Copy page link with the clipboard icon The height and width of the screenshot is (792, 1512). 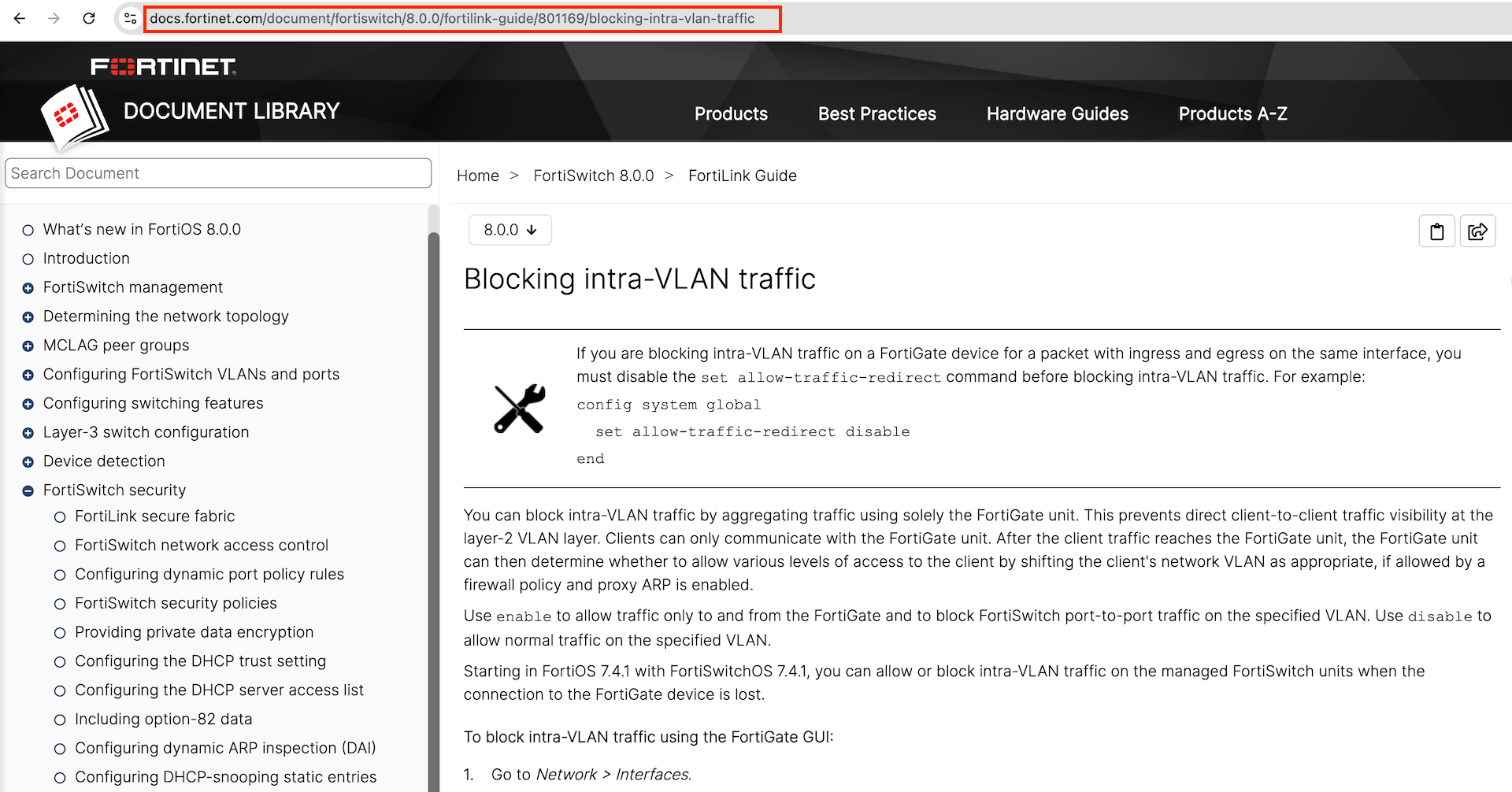click(1437, 231)
